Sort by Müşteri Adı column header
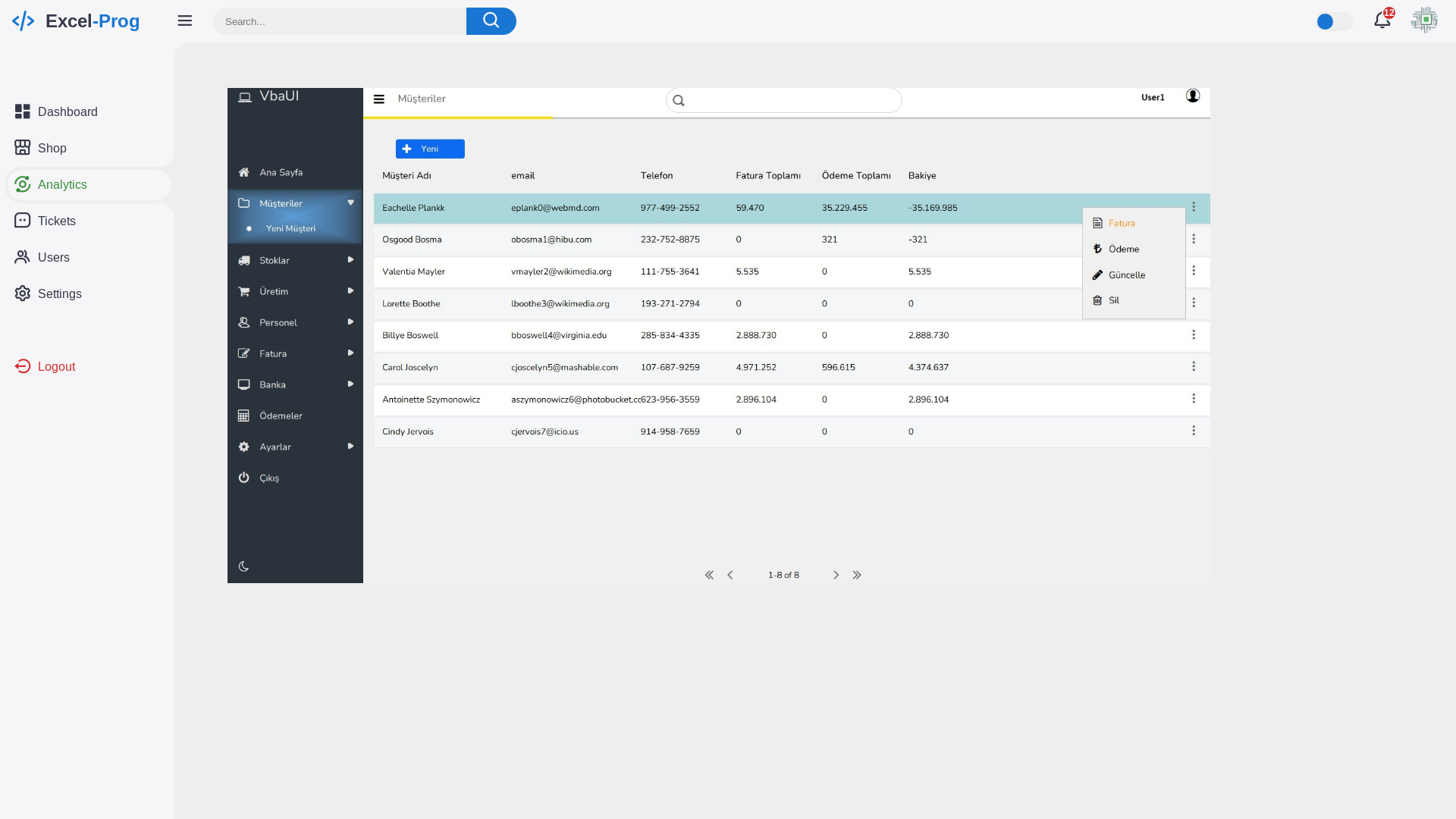The width and height of the screenshot is (1456, 819). [x=406, y=175]
